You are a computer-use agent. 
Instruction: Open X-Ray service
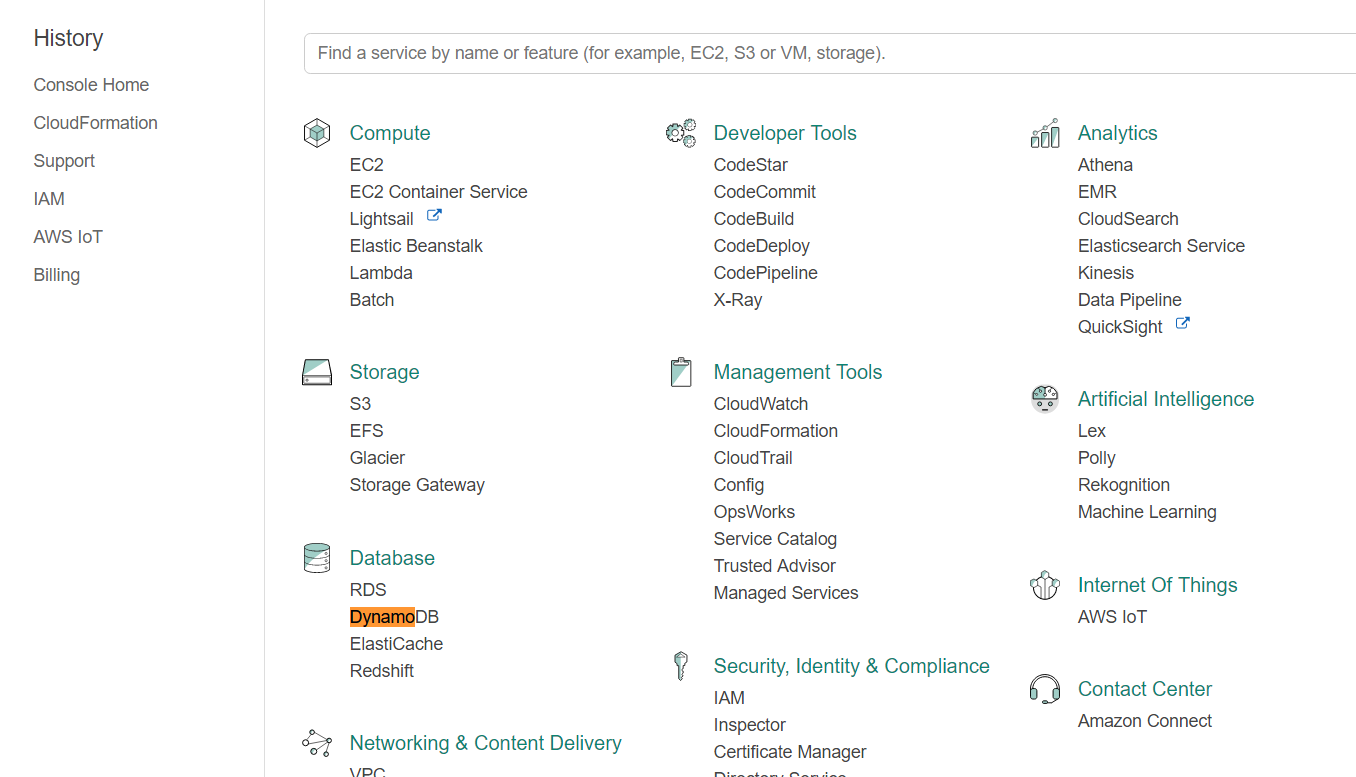pos(738,300)
